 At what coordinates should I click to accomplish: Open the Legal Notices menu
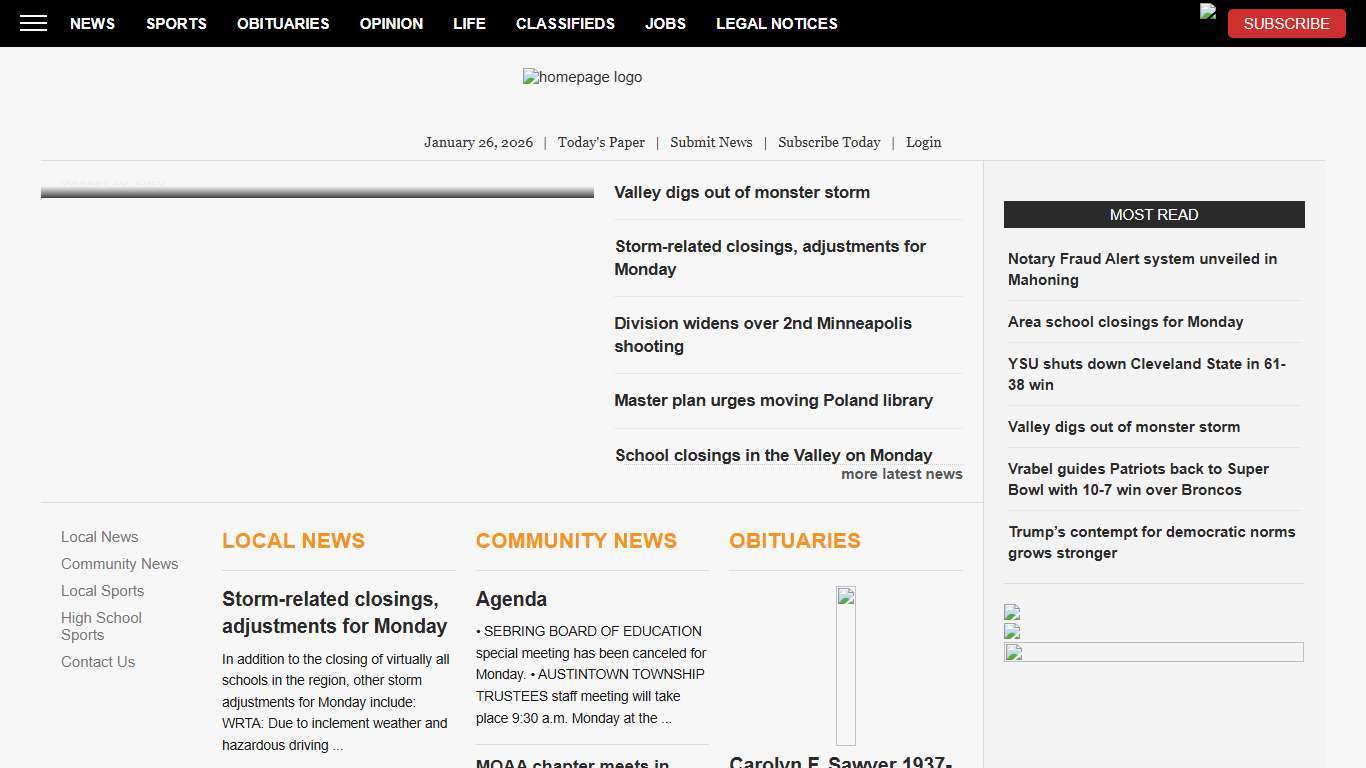(776, 23)
